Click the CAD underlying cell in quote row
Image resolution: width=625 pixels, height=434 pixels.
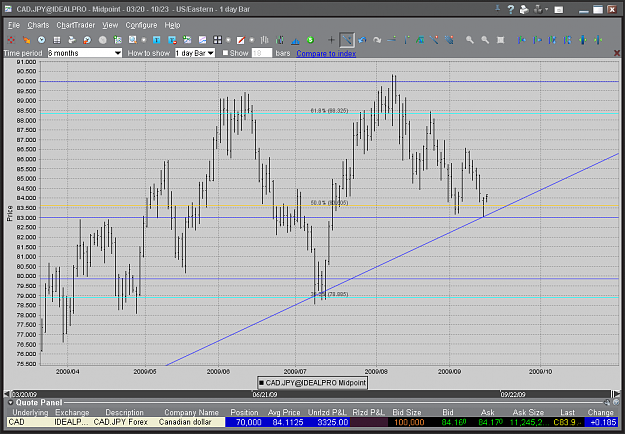point(29,422)
